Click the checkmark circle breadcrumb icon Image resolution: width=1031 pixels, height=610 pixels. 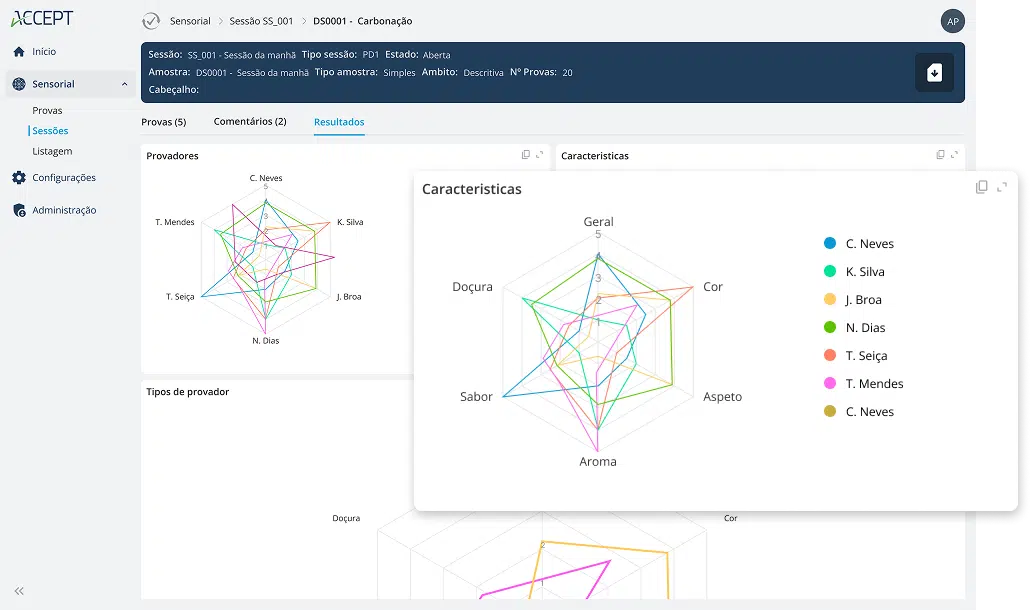coord(151,21)
